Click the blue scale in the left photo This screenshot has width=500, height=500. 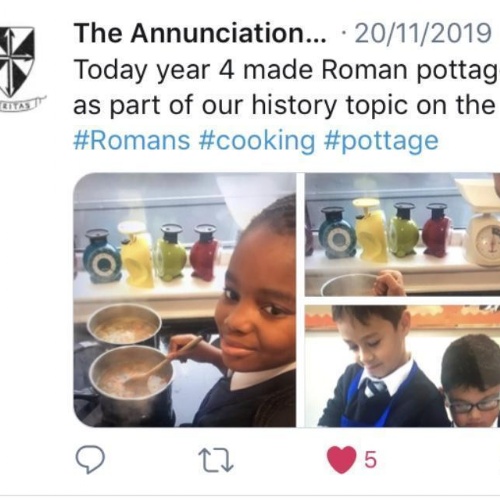tap(101, 256)
